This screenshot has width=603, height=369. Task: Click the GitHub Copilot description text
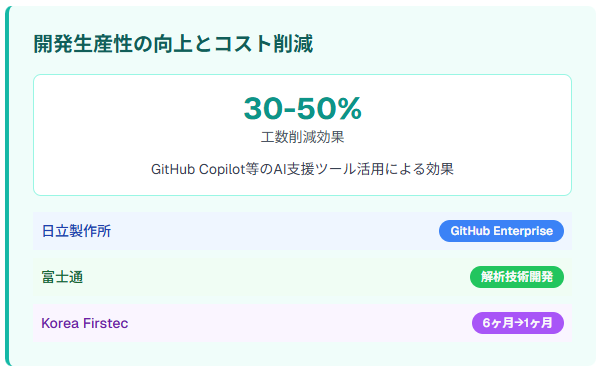pos(302,169)
